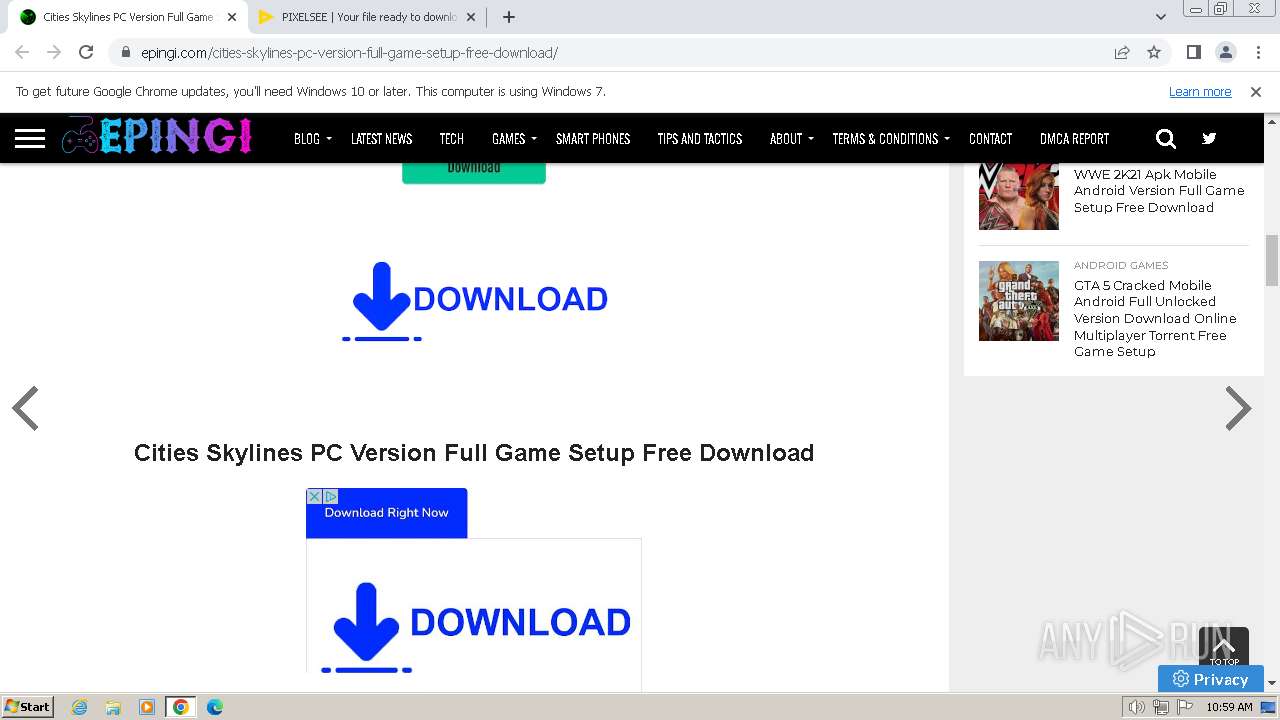Open the Chrome profile avatar icon

click(1225, 52)
